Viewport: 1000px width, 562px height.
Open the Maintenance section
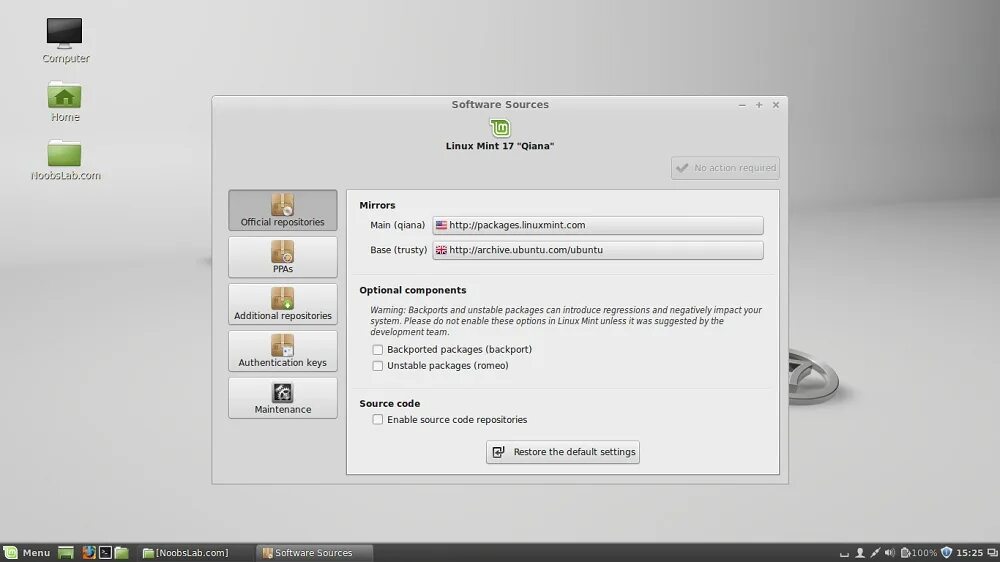tap(283, 397)
